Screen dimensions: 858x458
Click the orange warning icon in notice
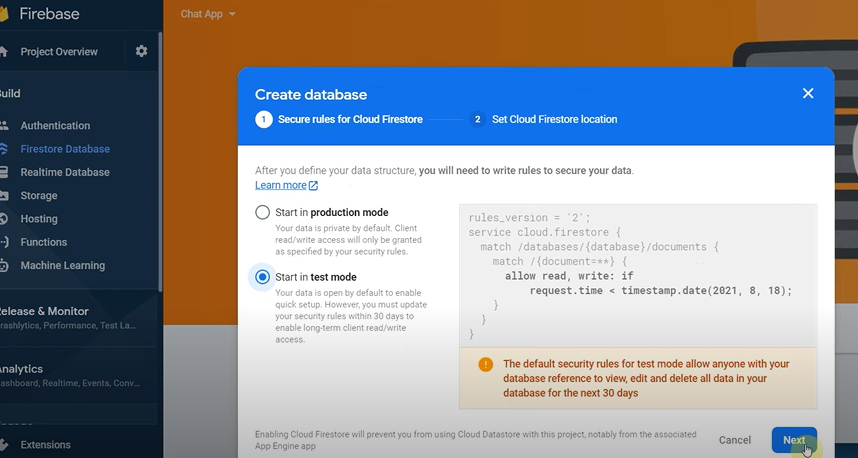[485, 364]
